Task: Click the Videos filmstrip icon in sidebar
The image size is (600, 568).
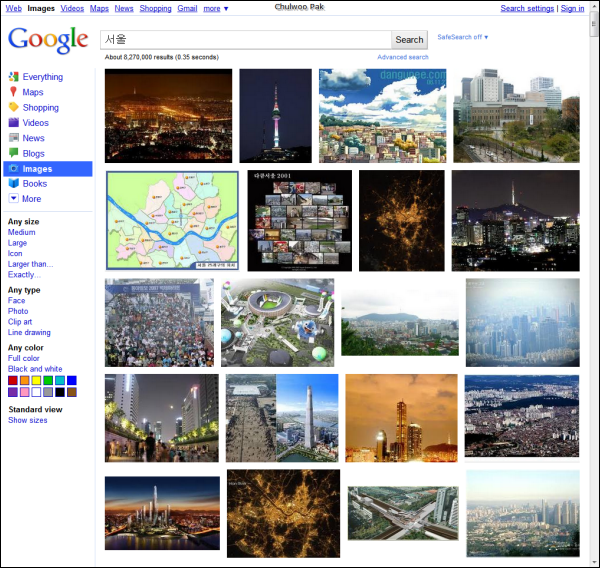Action: [x=13, y=123]
